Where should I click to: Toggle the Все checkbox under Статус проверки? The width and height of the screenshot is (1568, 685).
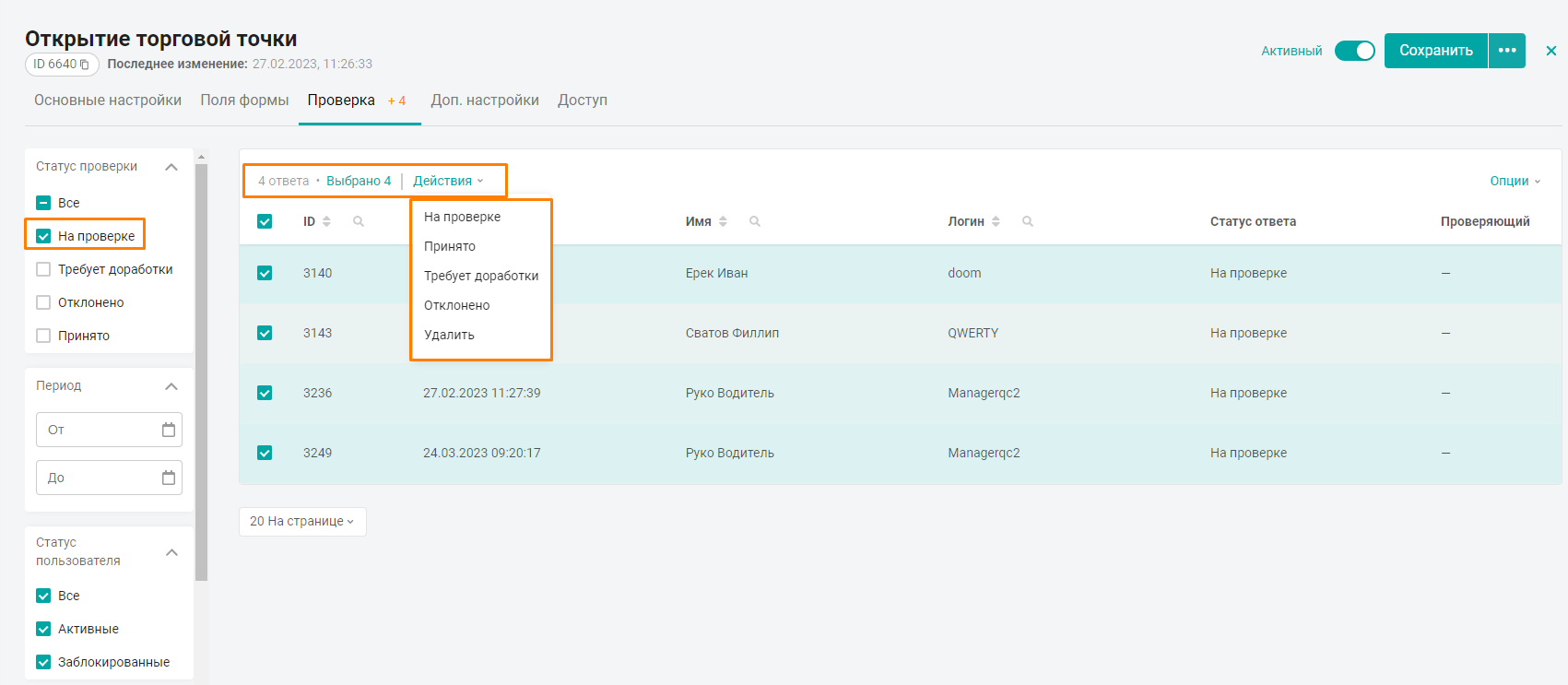(43, 203)
